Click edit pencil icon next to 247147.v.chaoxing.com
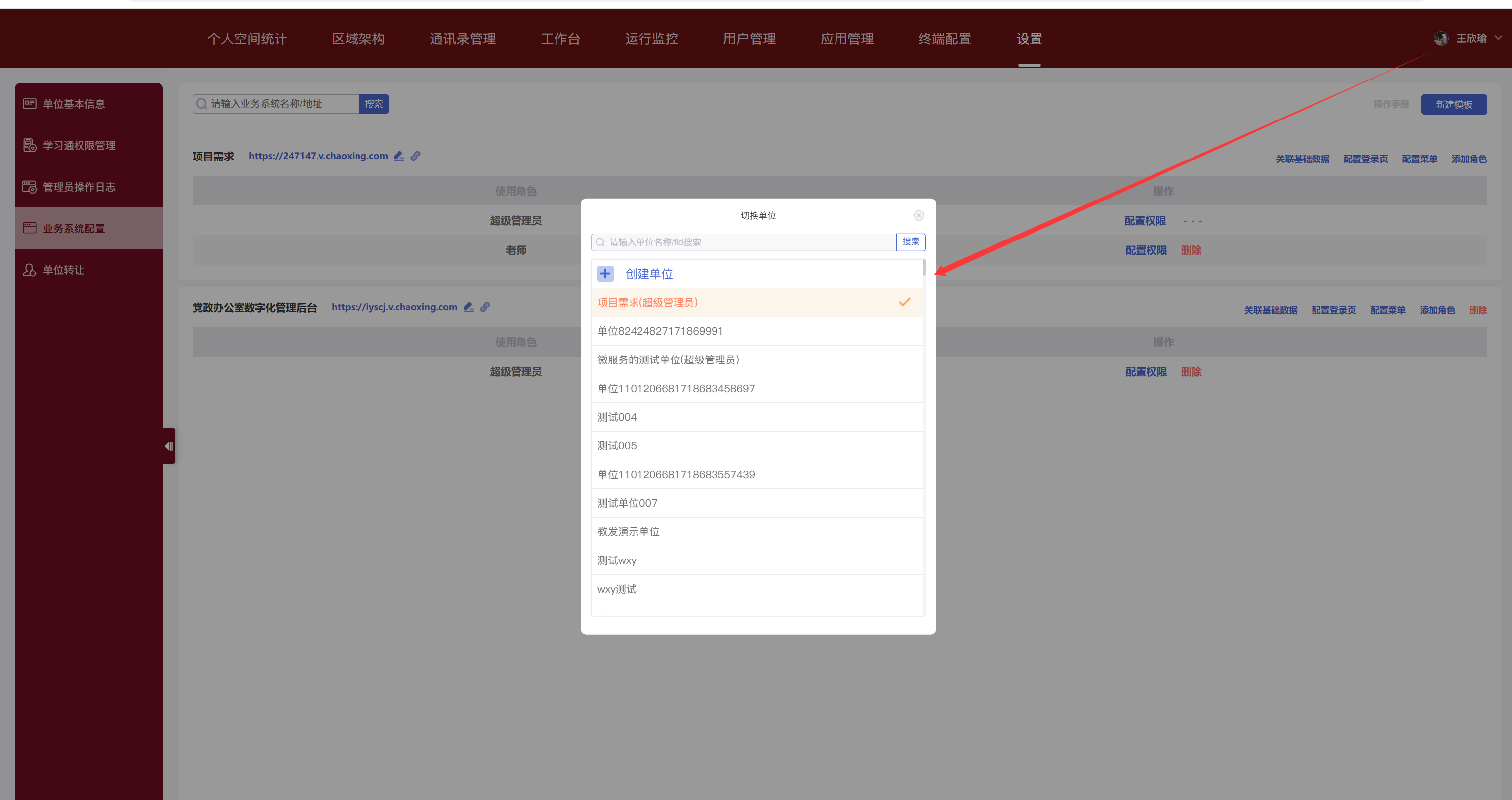 pyautogui.click(x=399, y=156)
